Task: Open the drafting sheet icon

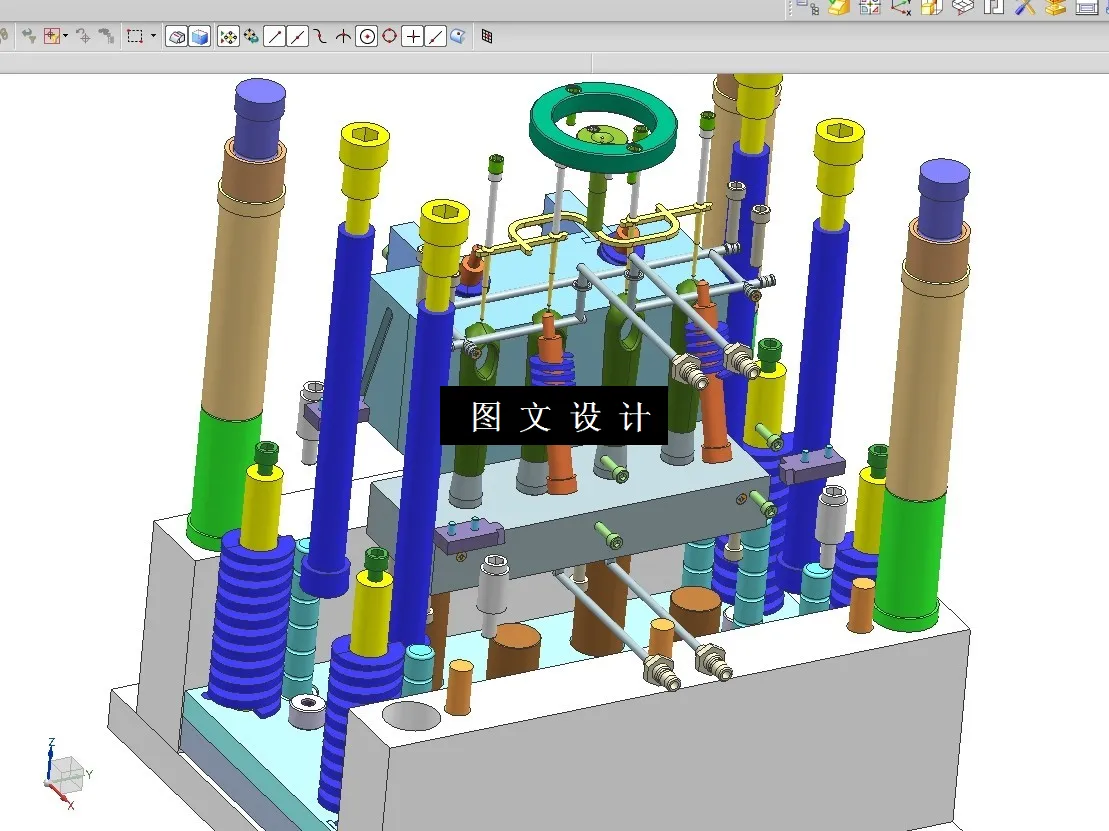Action: (1085, 10)
